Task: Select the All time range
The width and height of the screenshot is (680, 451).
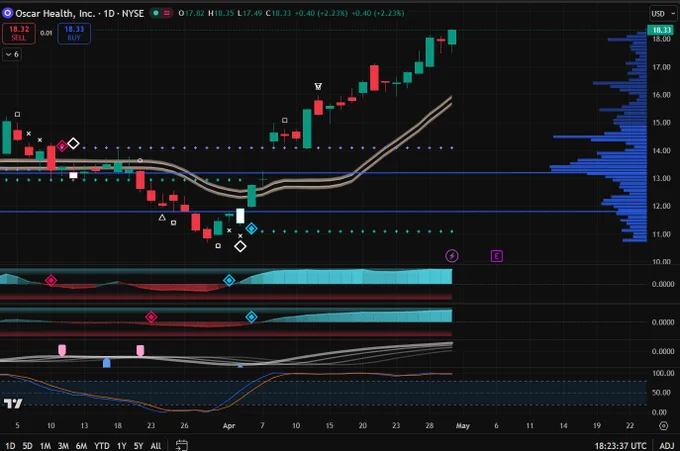Action: point(156,445)
